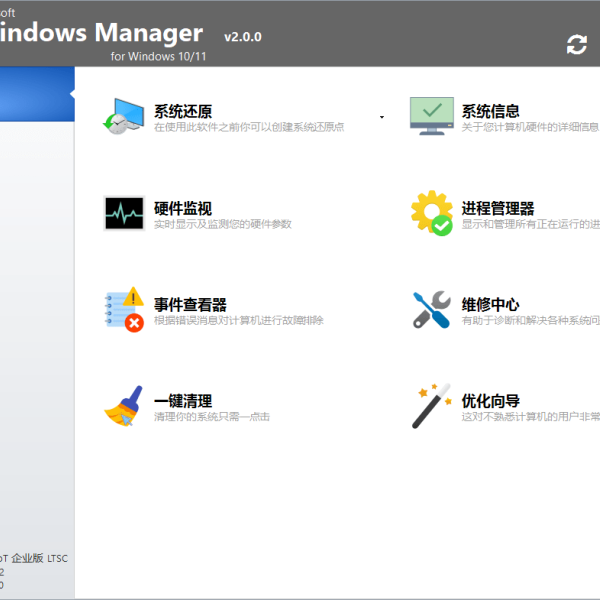
Task: Click the 硬件监视 title text
Action: [x=183, y=209]
